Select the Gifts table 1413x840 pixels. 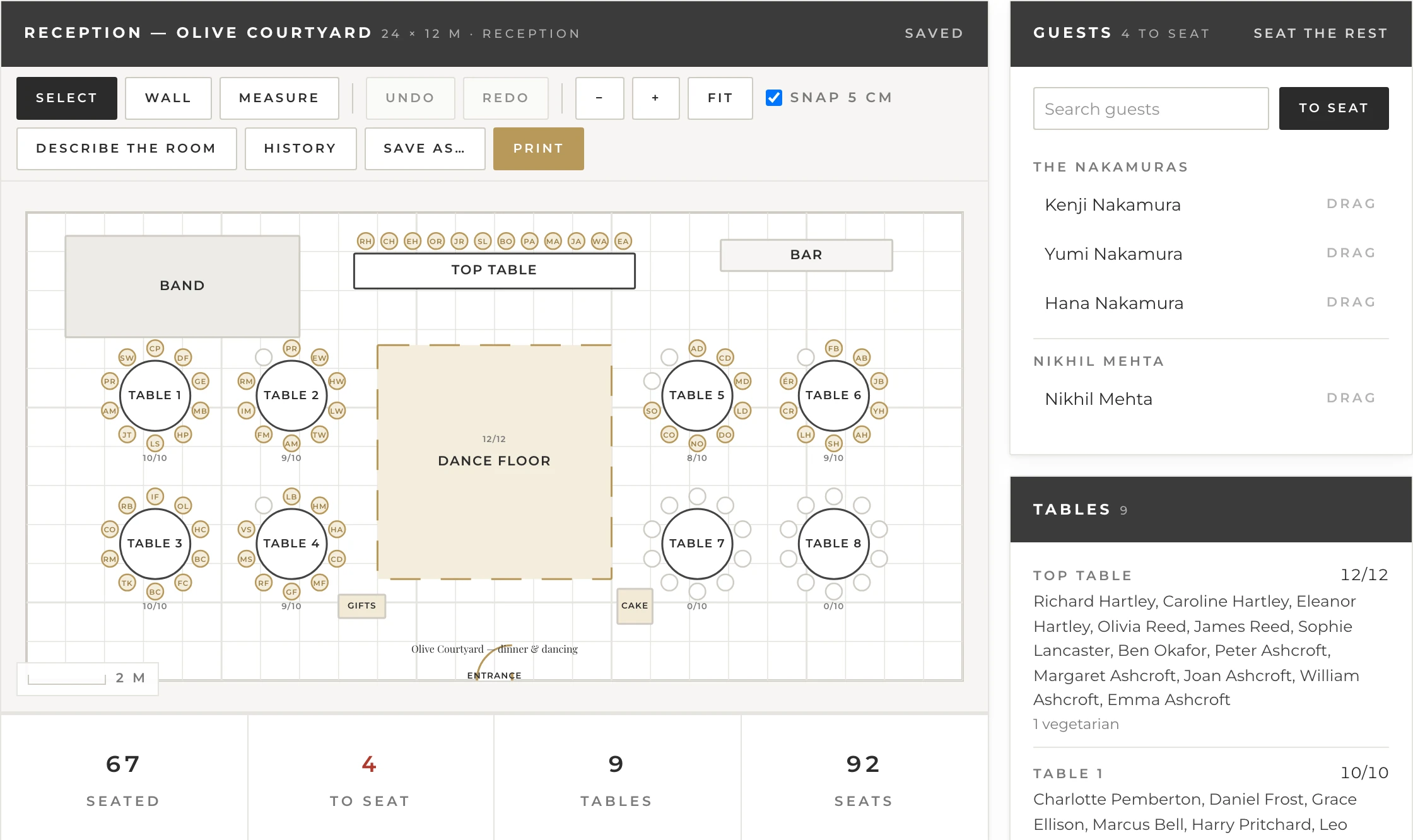click(x=361, y=605)
